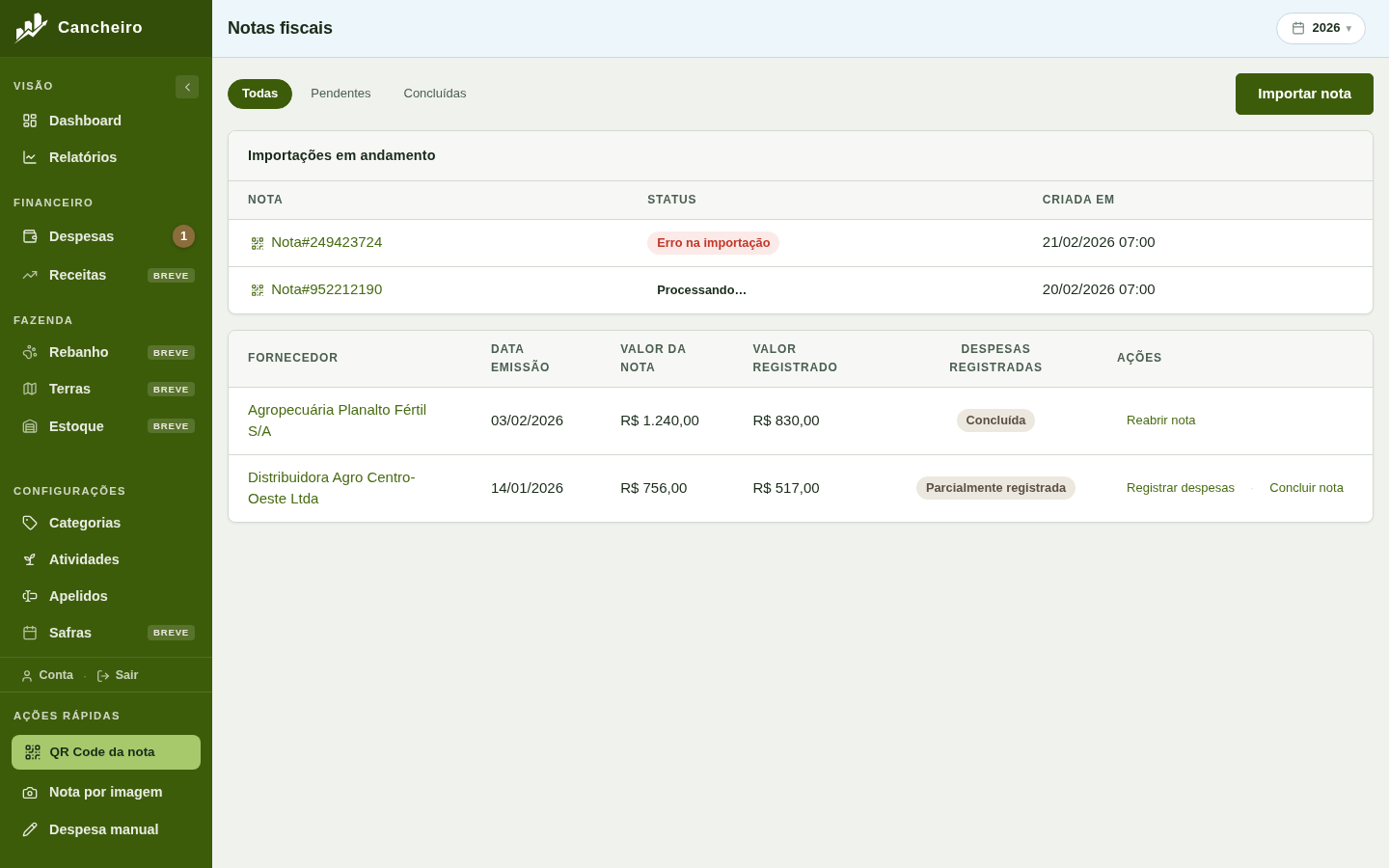Click the Cancheiro logo icon
The width and height of the screenshot is (1389, 868).
(31, 28)
